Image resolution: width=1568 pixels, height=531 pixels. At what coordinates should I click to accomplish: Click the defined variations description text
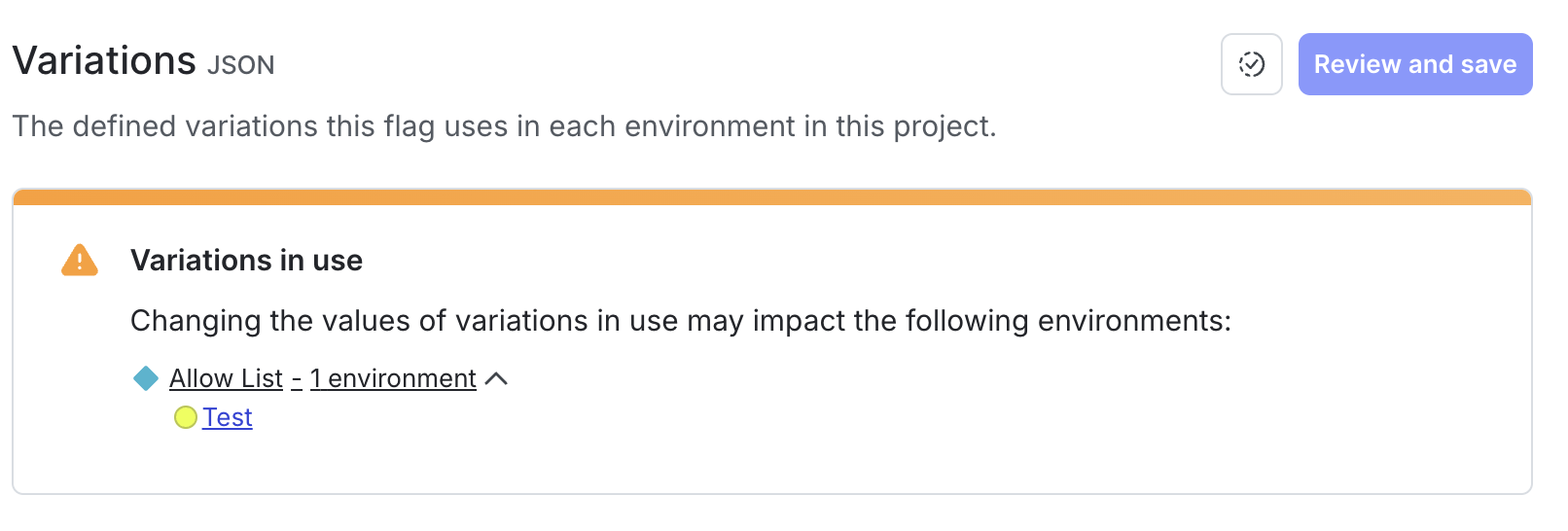click(504, 126)
